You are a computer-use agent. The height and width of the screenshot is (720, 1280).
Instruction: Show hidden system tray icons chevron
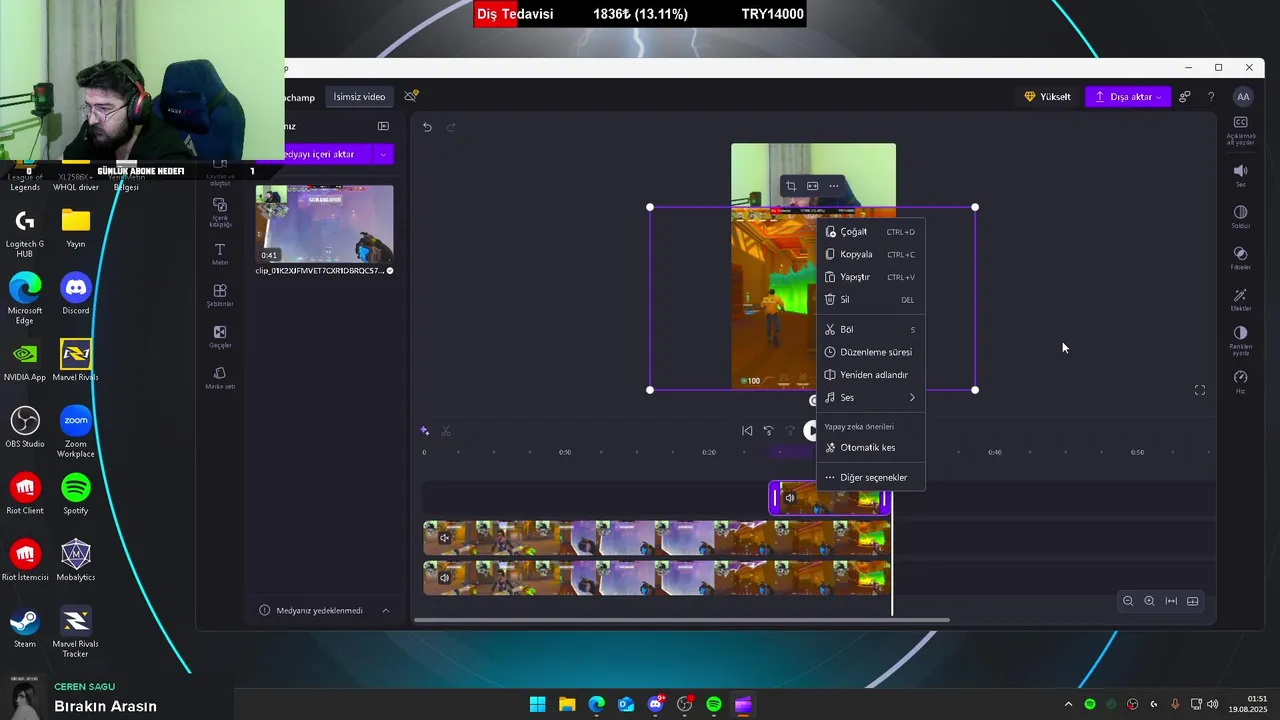(1068, 705)
